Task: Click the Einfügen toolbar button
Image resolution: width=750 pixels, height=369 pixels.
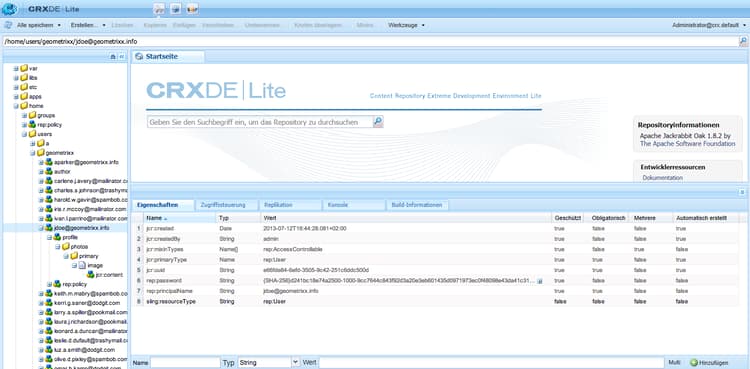Action: [184, 25]
